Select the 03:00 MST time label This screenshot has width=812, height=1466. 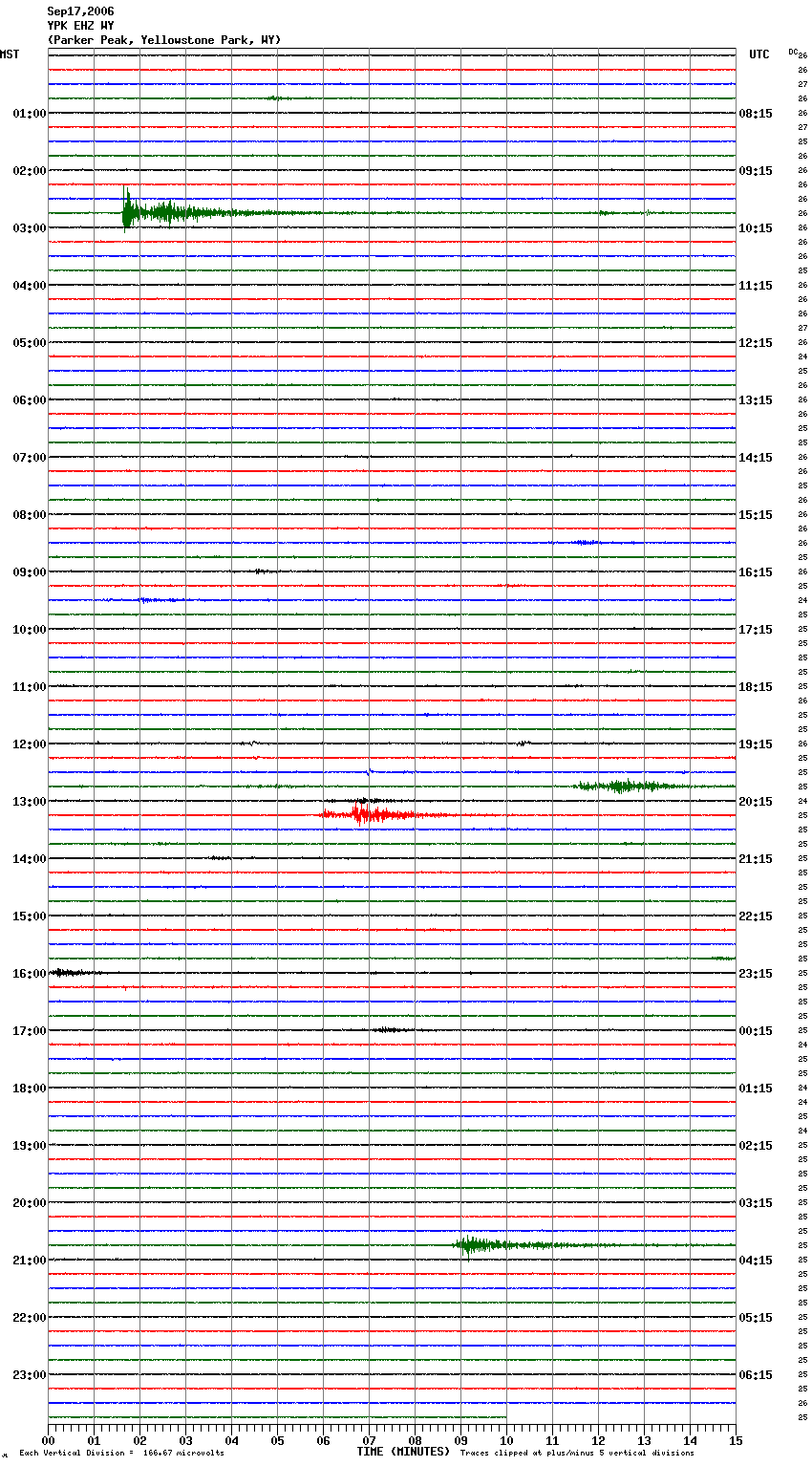[30, 228]
